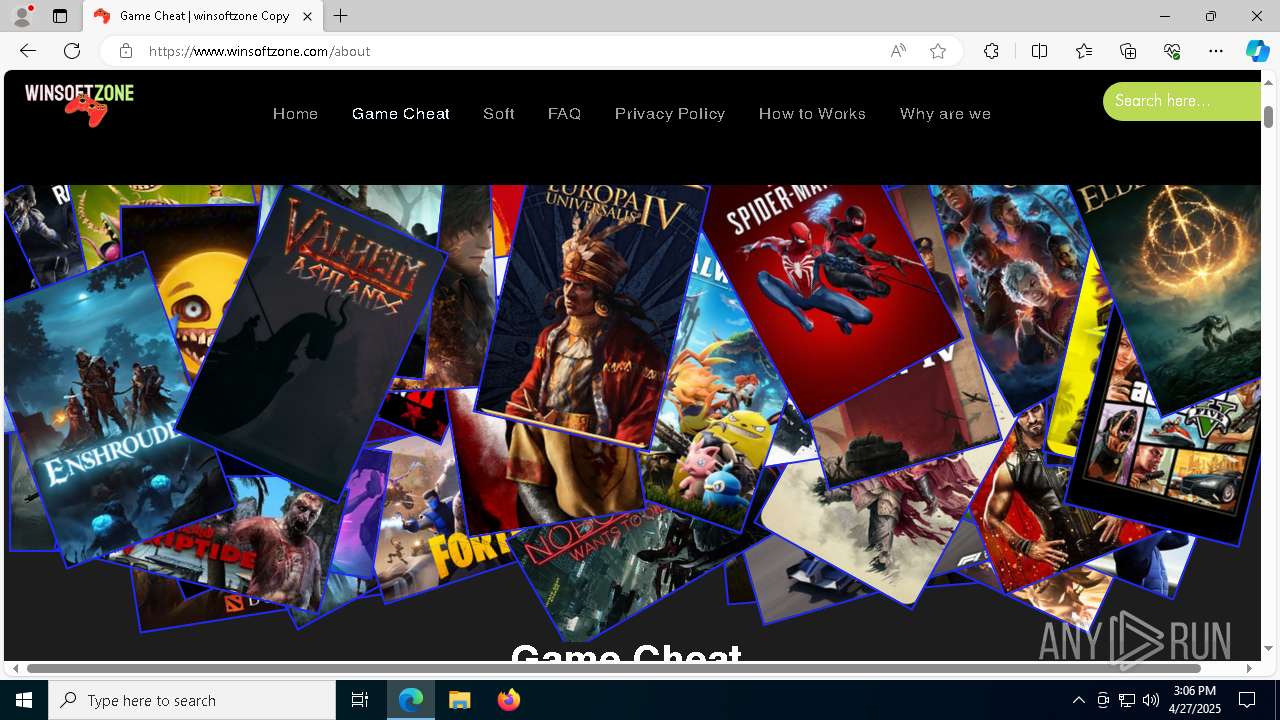Image resolution: width=1280 pixels, height=720 pixels.
Task: Show hidden tray icons chevron
Action: (1079, 700)
